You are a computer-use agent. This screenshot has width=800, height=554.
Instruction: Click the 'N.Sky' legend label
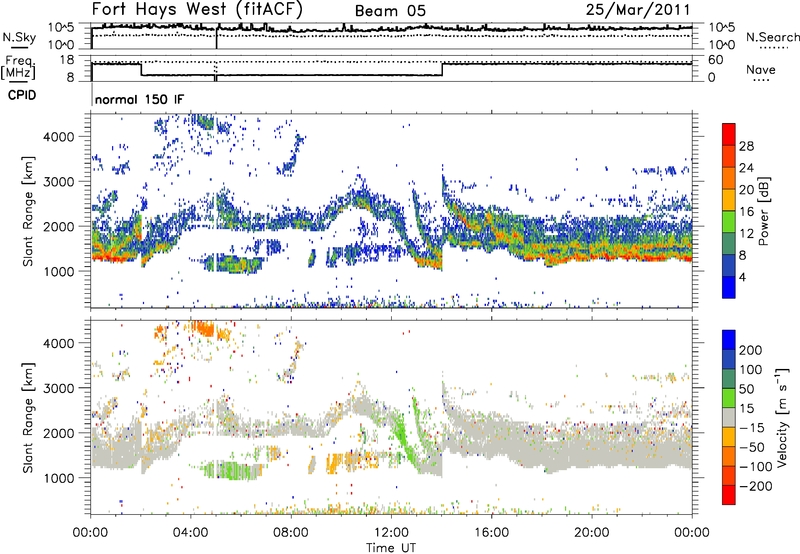coord(19,37)
